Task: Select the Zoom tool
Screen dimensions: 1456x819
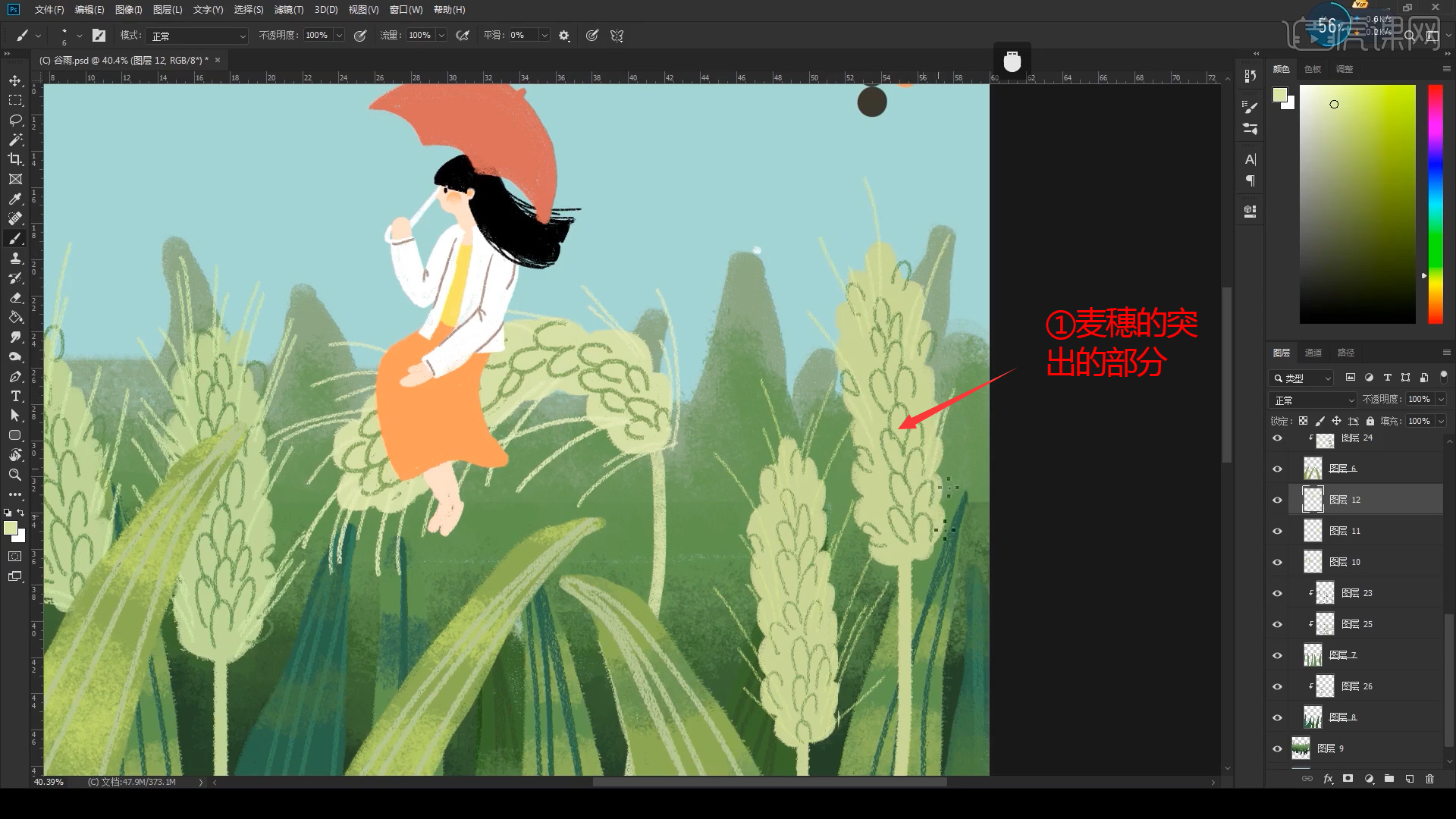Action: tap(15, 475)
